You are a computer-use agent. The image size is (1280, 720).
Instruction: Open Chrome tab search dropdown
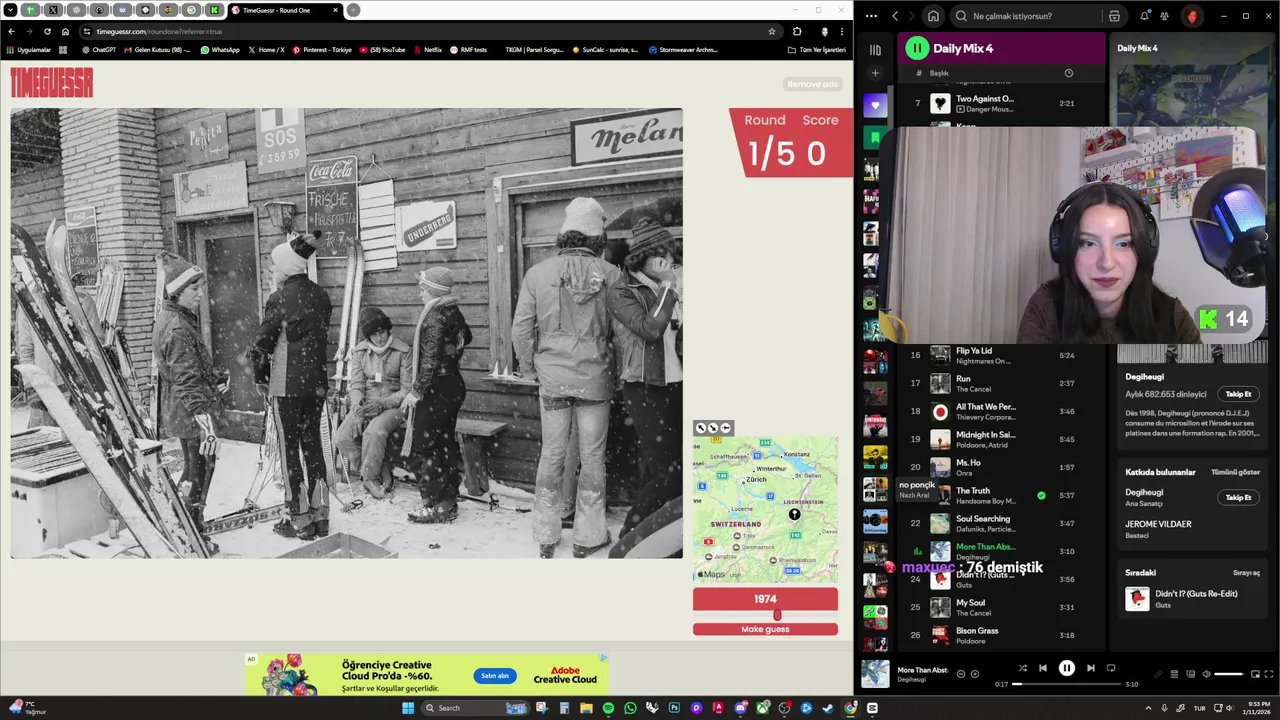(11, 10)
